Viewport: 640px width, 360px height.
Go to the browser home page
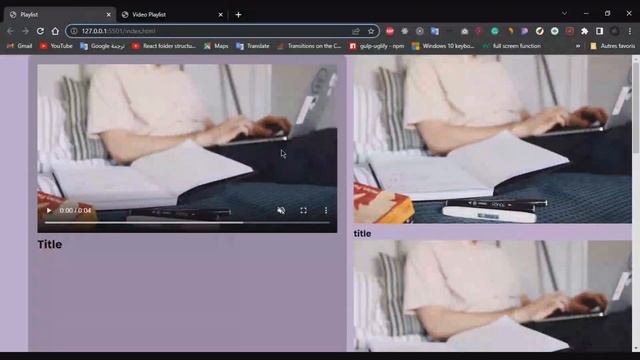[x=55, y=31]
